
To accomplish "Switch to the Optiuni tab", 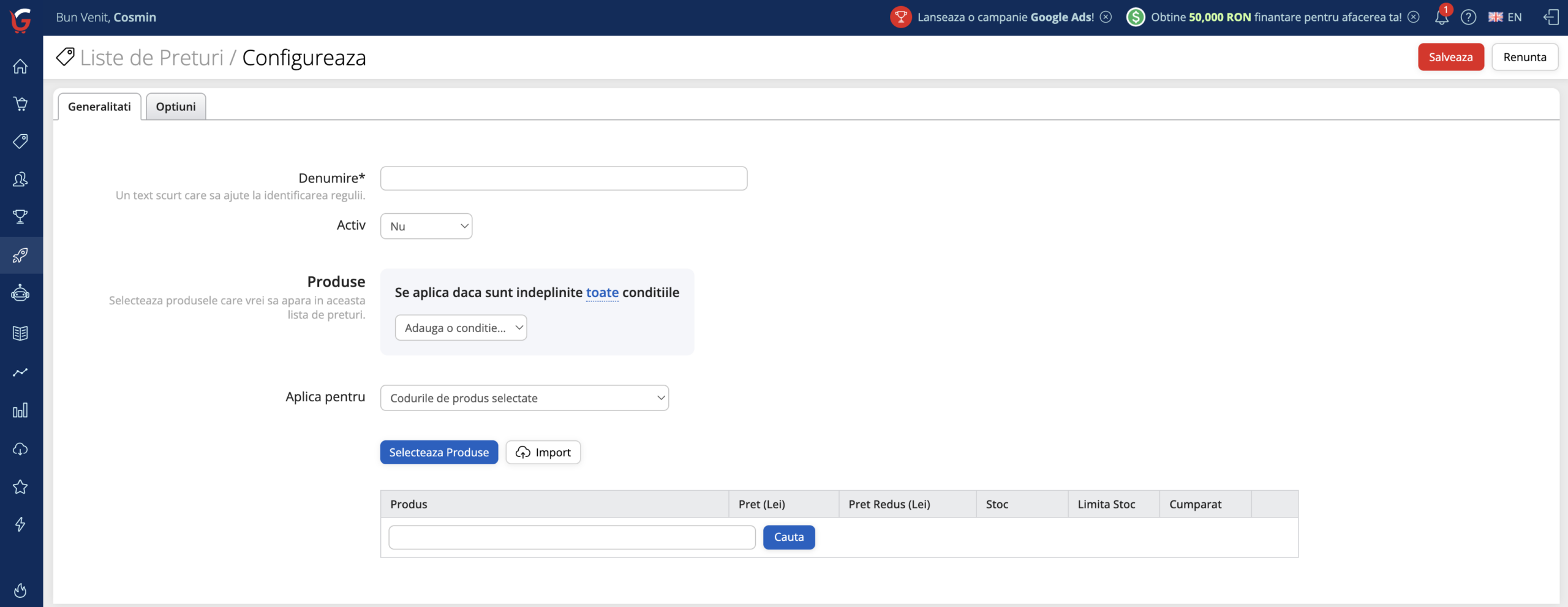I will (x=176, y=107).
